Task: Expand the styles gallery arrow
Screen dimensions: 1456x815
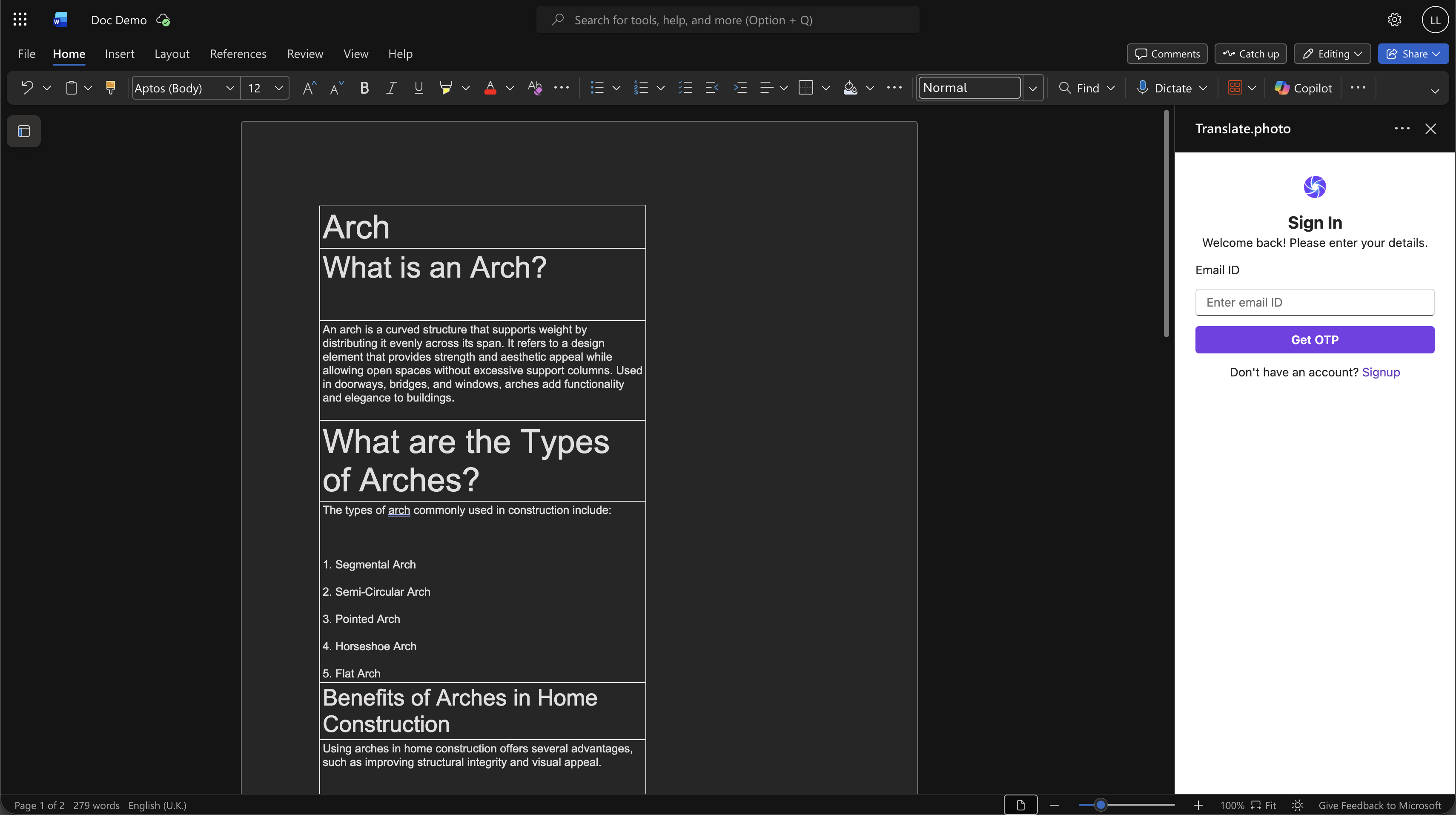Action: coord(1033,88)
